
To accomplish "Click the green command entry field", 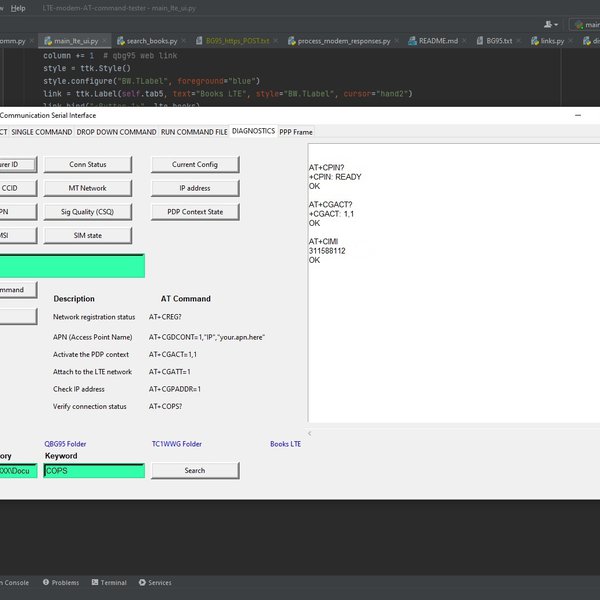I will [72, 266].
